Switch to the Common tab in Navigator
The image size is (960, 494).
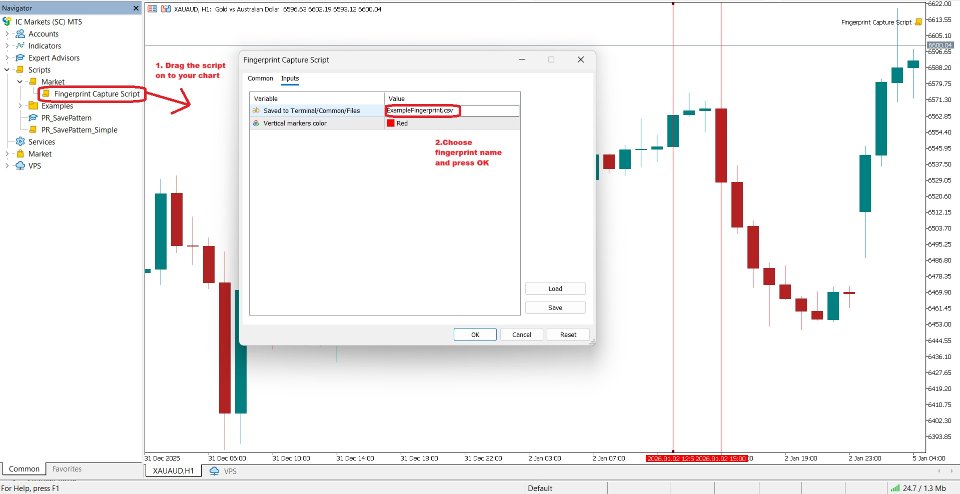[x=24, y=469]
